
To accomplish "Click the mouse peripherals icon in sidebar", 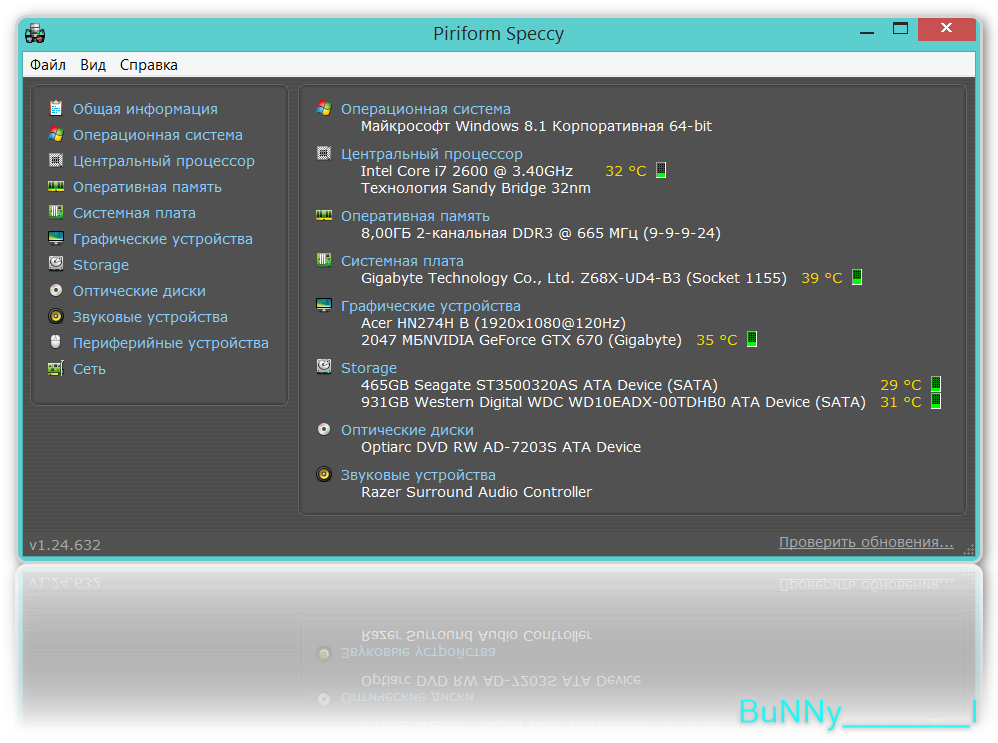I will [56, 342].
